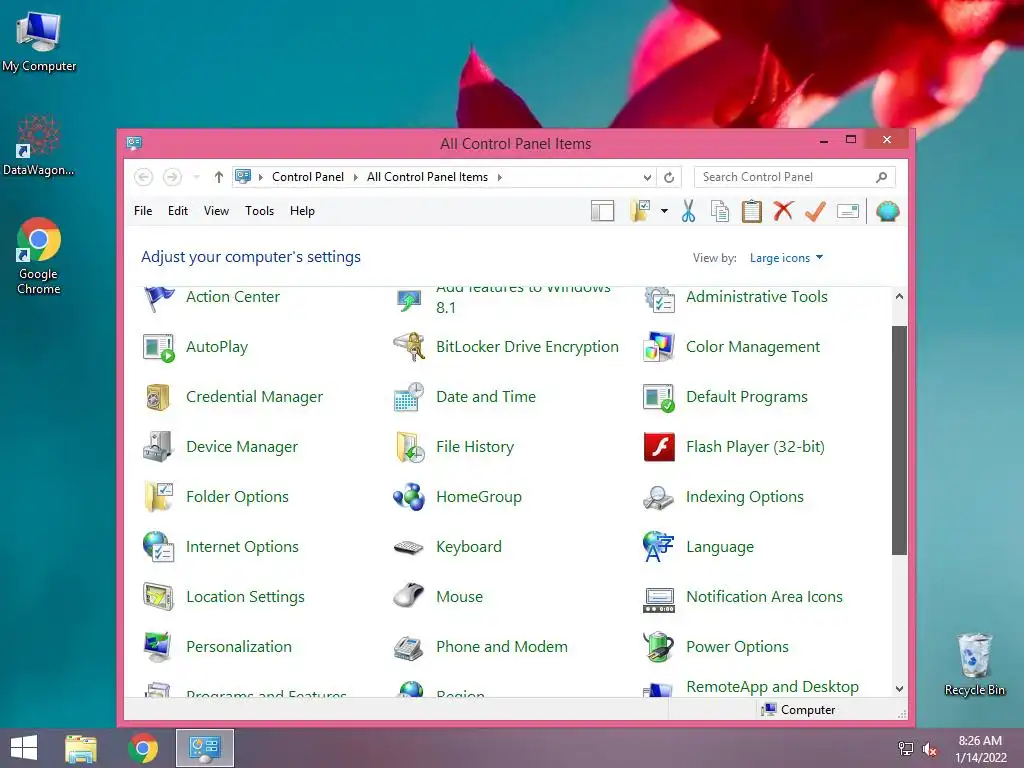Click the Rename toolbar icon
This screenshot has height=768, width=1024.
(x=848, y=212)
